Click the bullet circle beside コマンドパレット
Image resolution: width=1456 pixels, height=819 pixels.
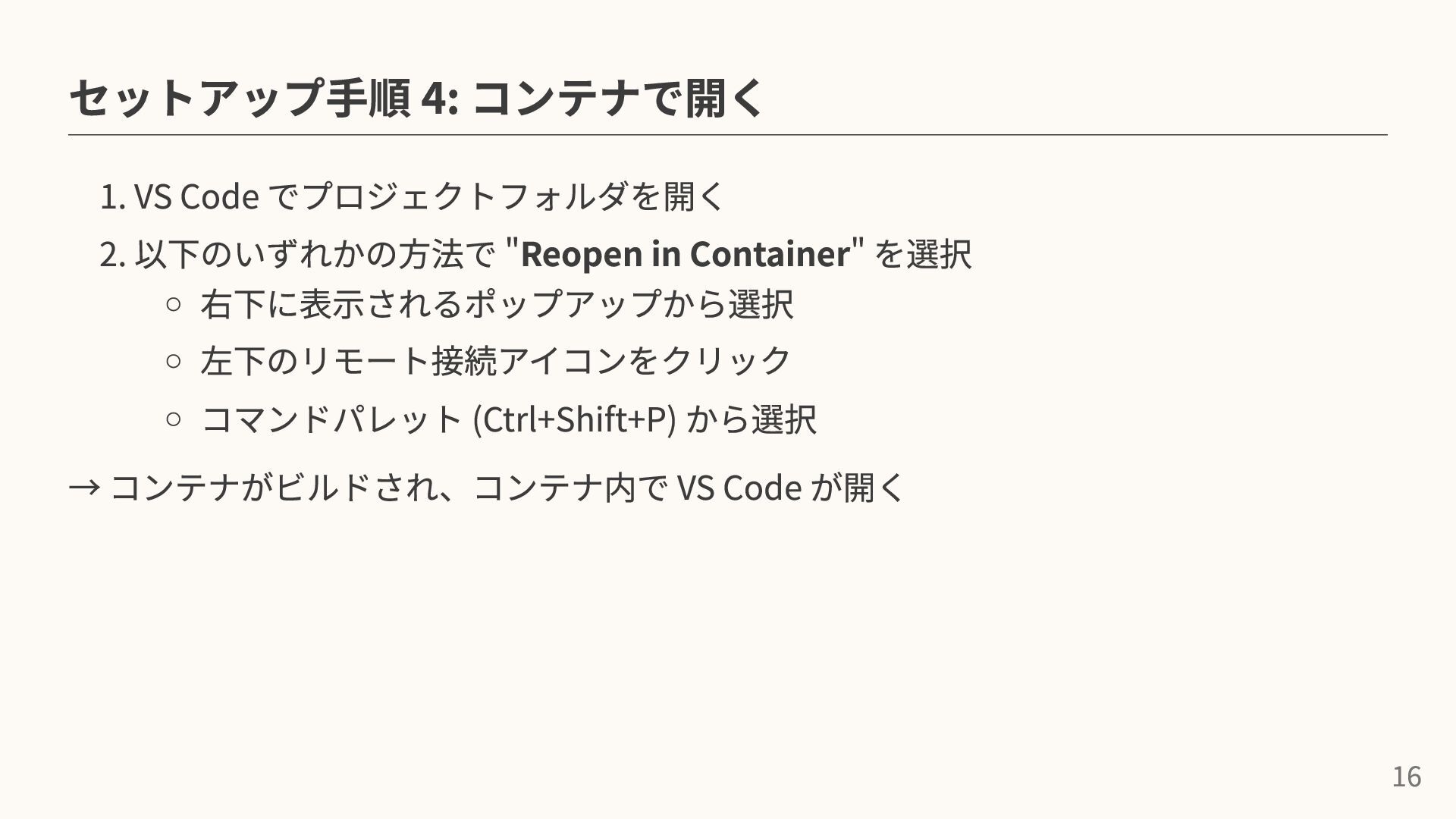(x=173, y=419)
